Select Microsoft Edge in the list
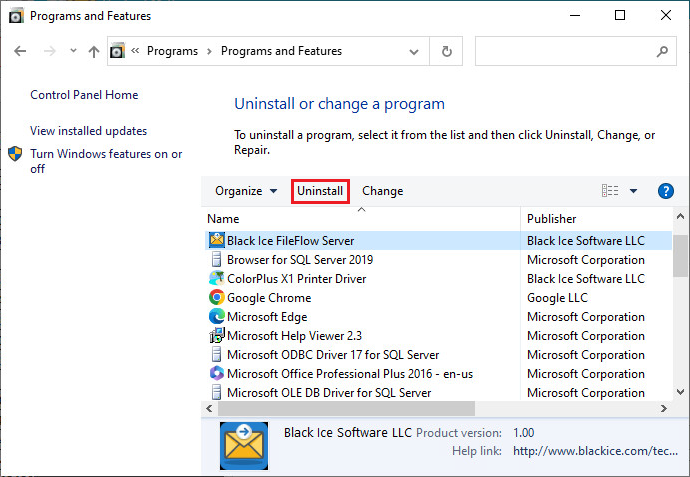The image size is (690, 477). pyautogui.click(x=267, y=317)
